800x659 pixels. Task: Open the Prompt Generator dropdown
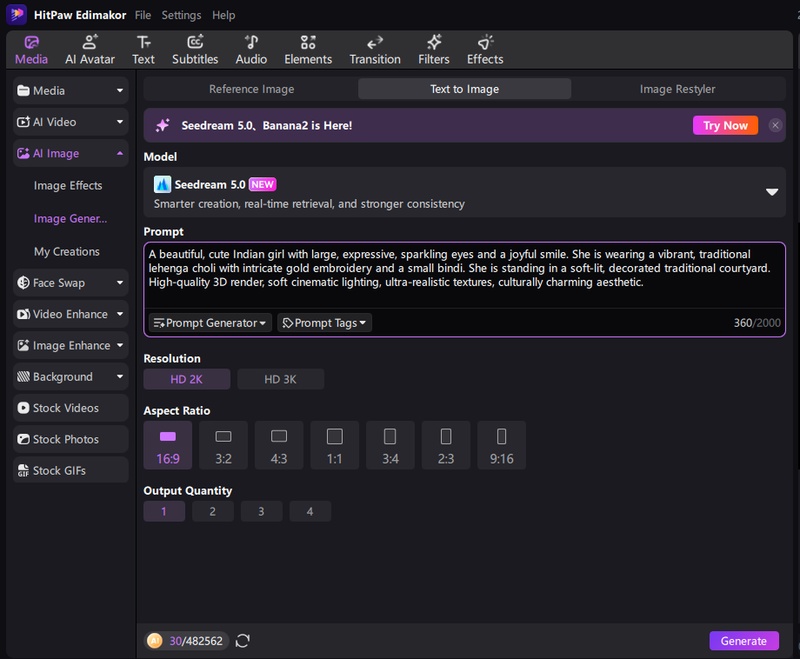pos(210,323)
